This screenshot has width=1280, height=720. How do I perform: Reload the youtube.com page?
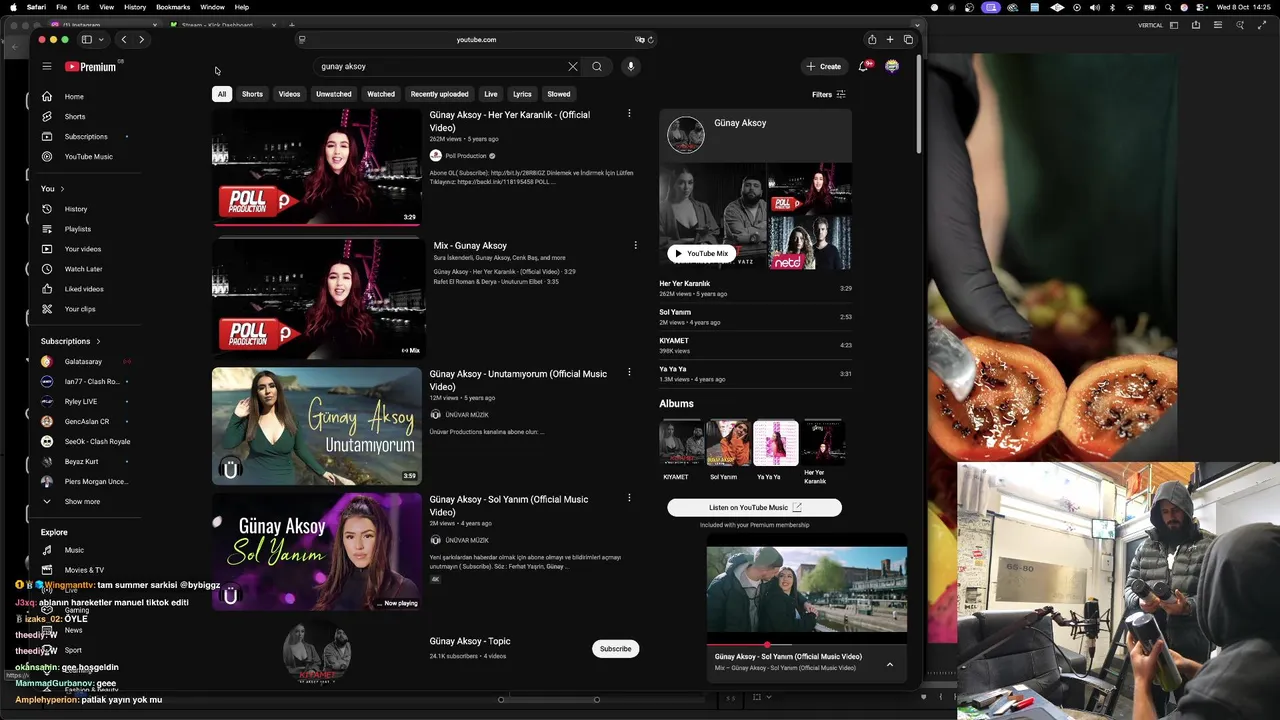[651, 40]
